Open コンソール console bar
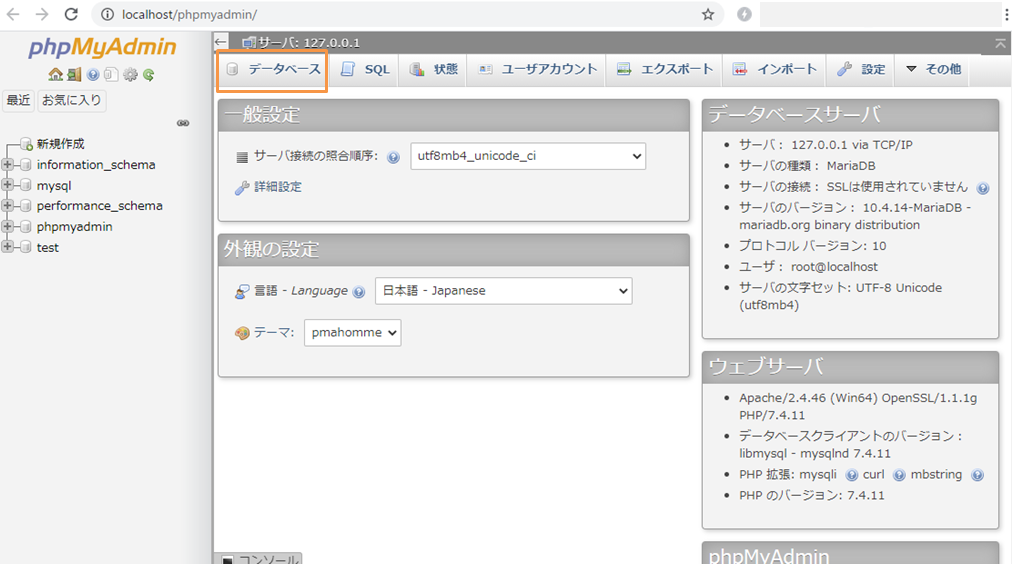 pos(260,558)
